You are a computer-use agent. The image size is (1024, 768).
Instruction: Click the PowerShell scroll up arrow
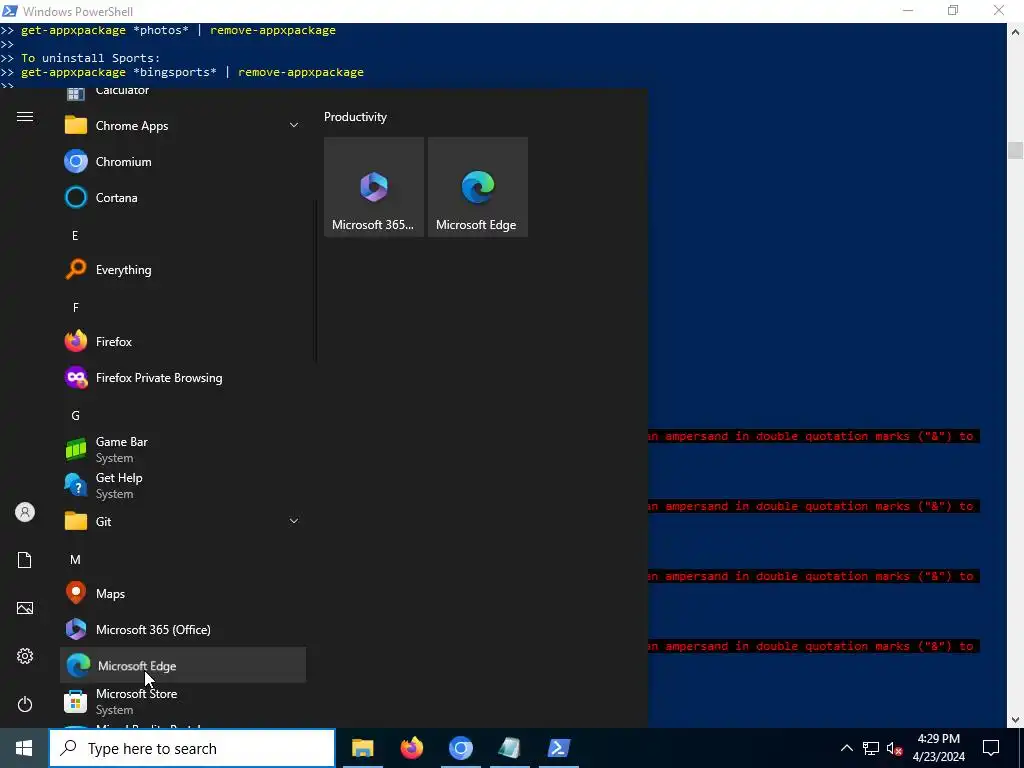click(x=1015, y=31)
